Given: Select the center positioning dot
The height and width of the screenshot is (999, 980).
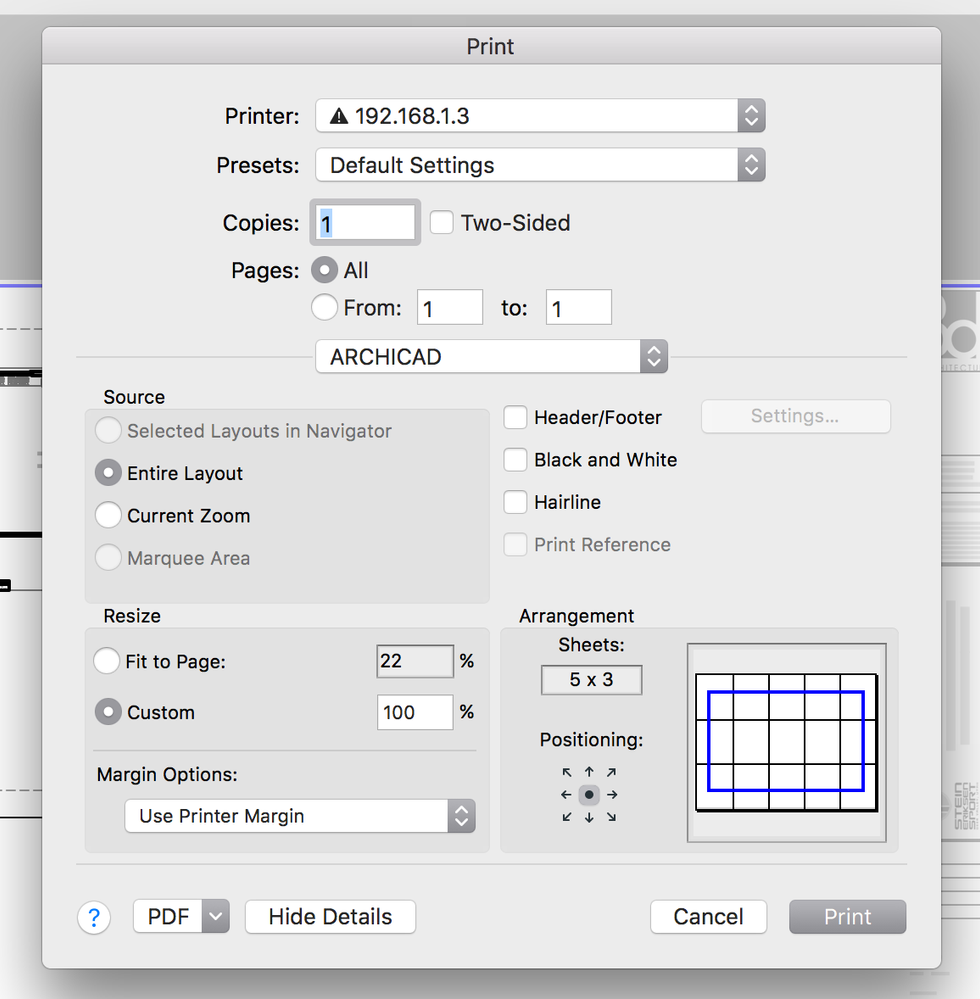Looking at the screenshot, I should point(589,795).
